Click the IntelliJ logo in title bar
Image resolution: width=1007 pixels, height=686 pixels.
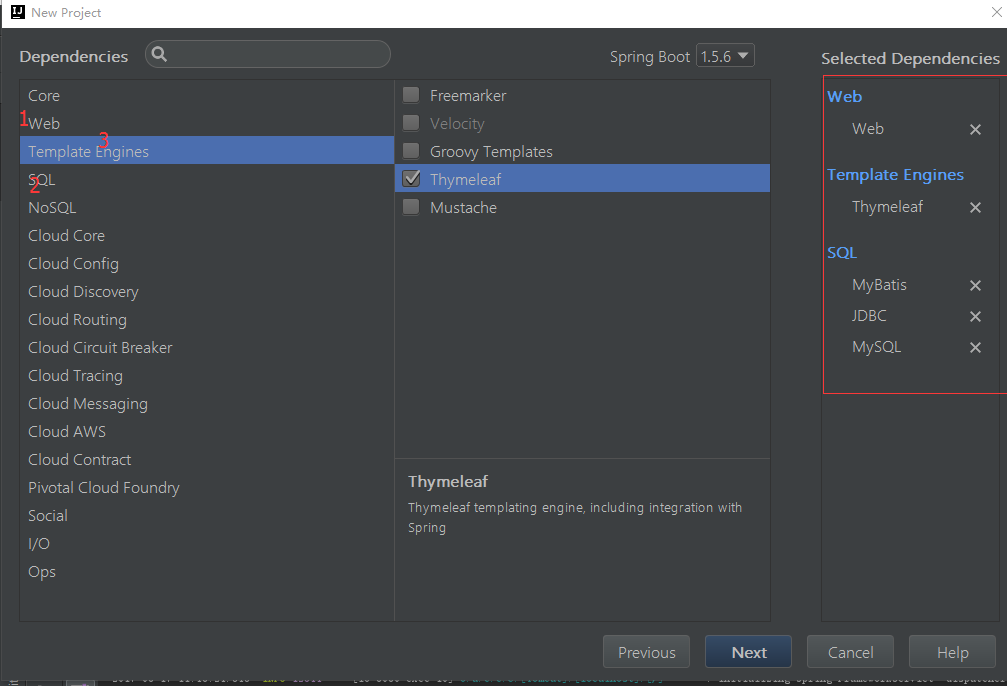[17, 12]
